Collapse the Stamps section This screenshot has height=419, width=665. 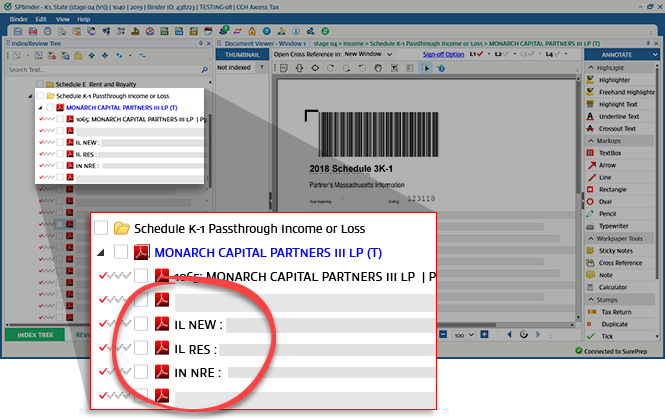pyautogui.click(x=591, y=300)
